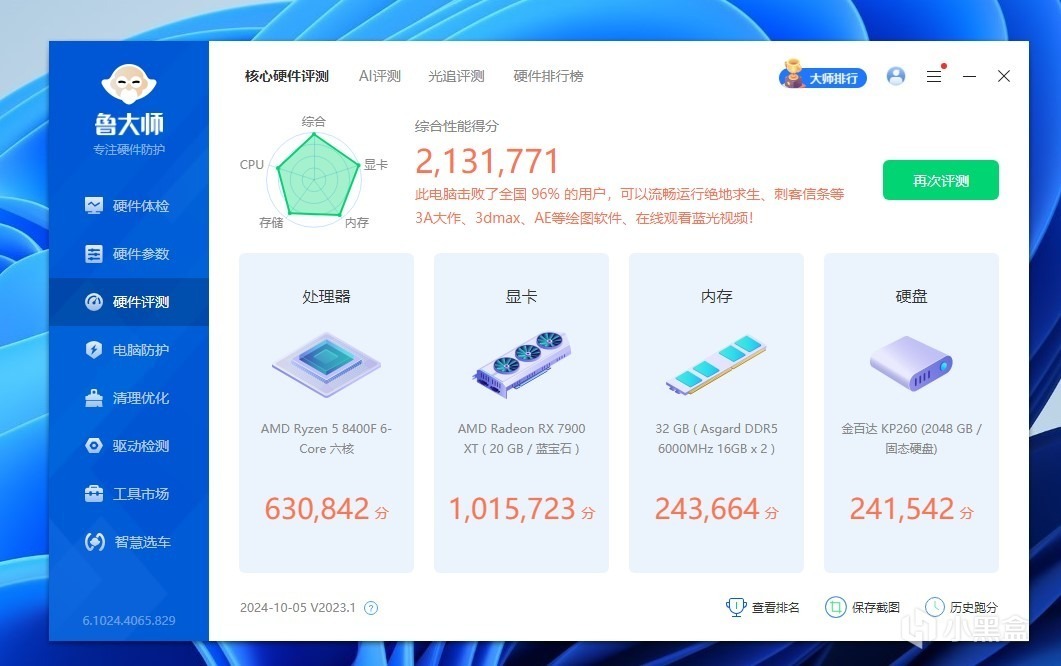
Task: Click 历史跑分 link
Action: [962, 607]
